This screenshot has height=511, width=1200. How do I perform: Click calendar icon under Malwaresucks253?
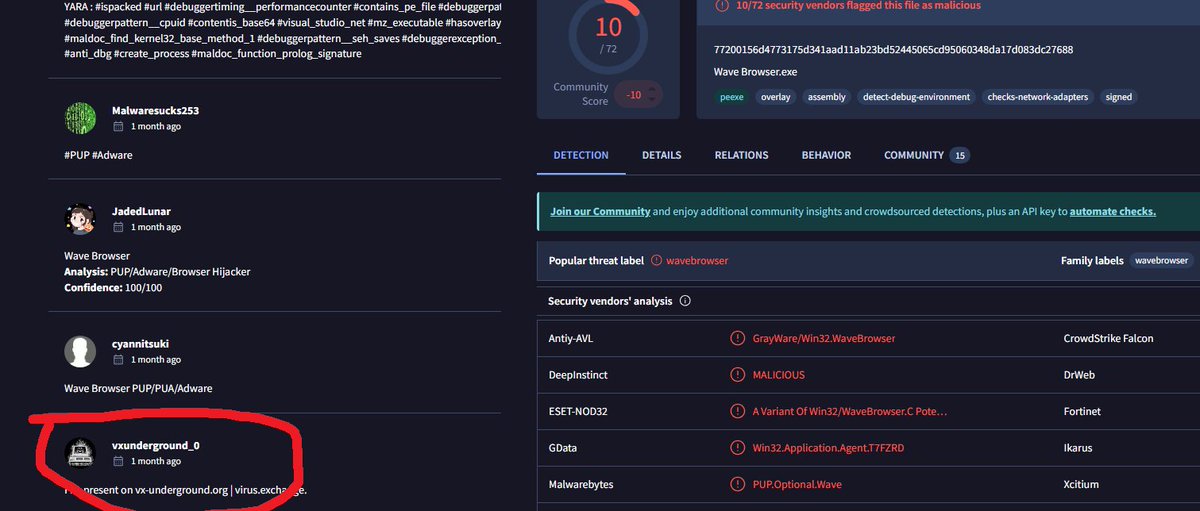pos(118,127)
